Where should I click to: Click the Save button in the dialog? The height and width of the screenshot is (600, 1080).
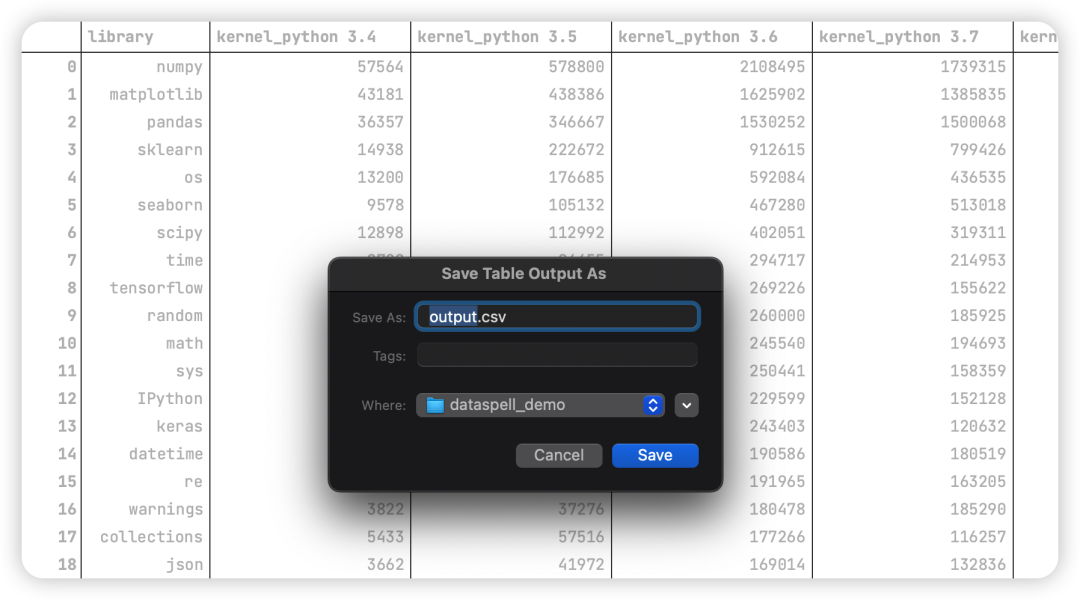(655, 455)
